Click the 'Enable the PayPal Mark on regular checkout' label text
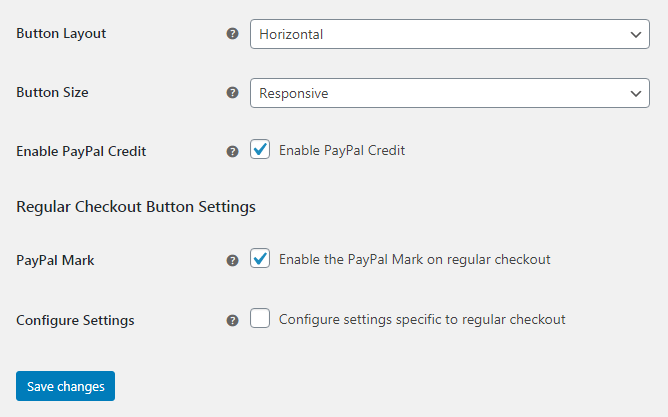 (x=415, y=259)
